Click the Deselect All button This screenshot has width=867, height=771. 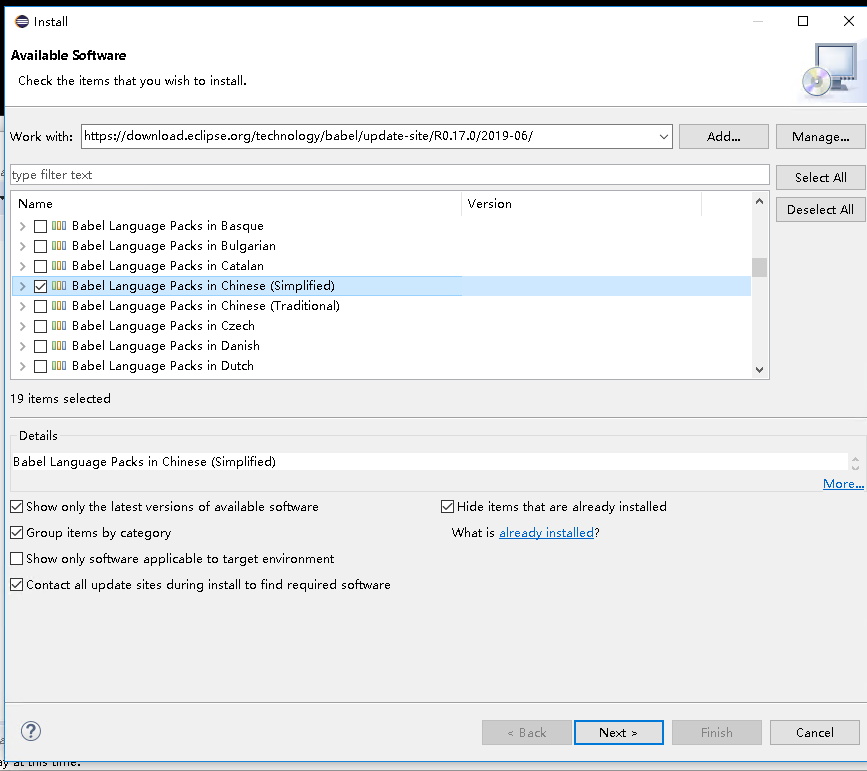[x=821, y=210]
